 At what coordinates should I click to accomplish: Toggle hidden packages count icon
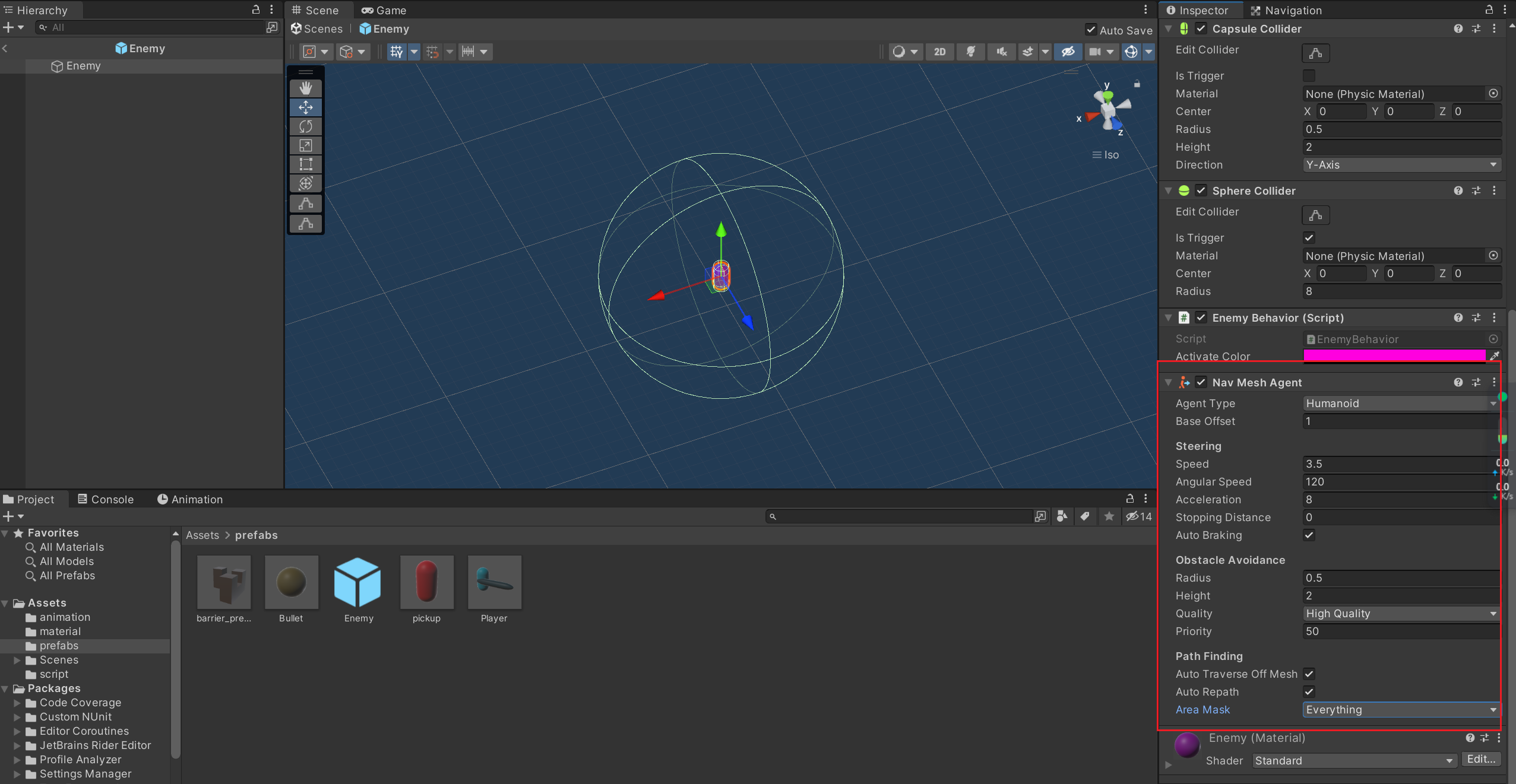click(x=1138, y=516)
